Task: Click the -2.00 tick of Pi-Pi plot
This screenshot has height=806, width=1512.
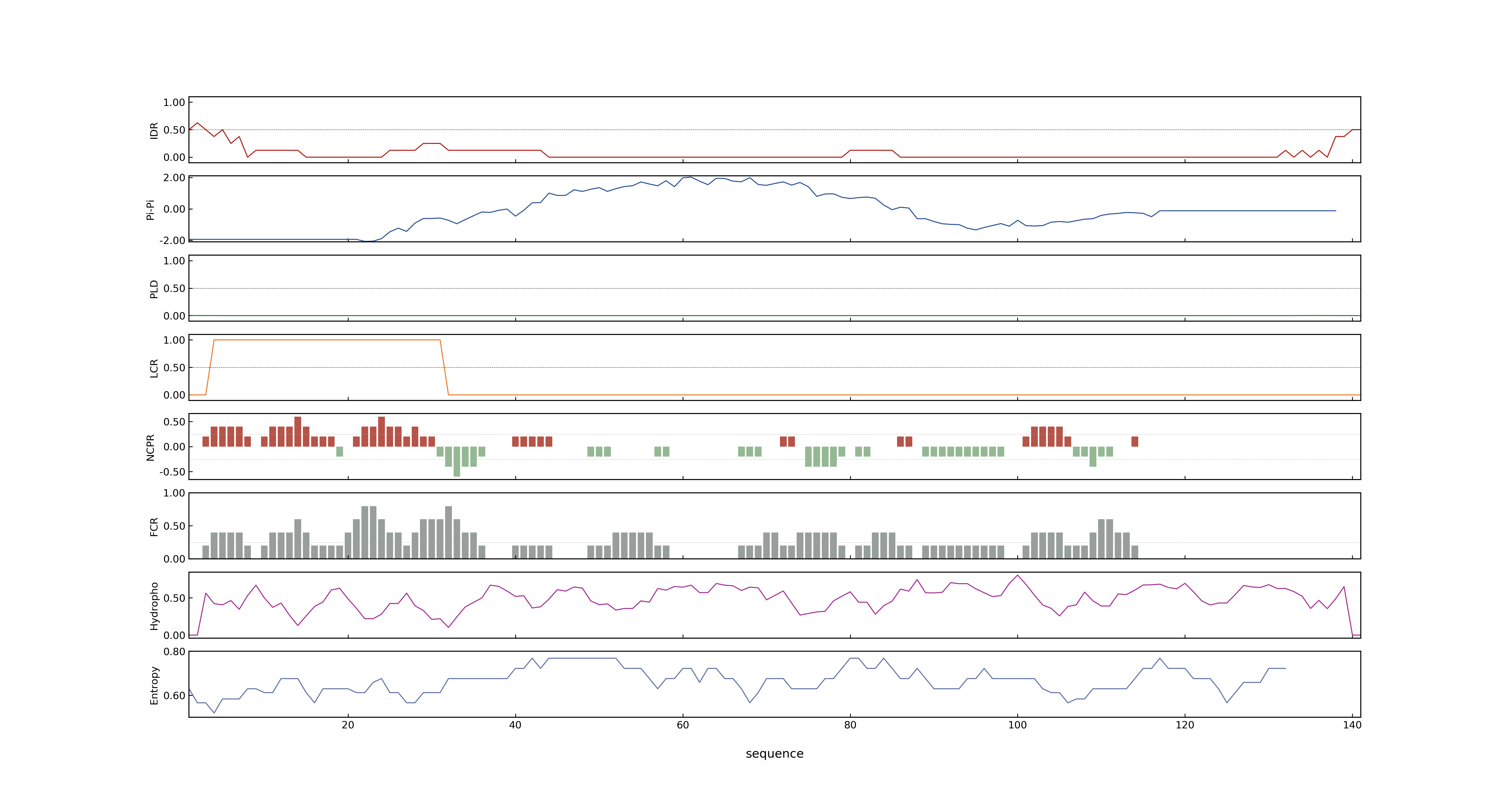Action: point(172,241)
